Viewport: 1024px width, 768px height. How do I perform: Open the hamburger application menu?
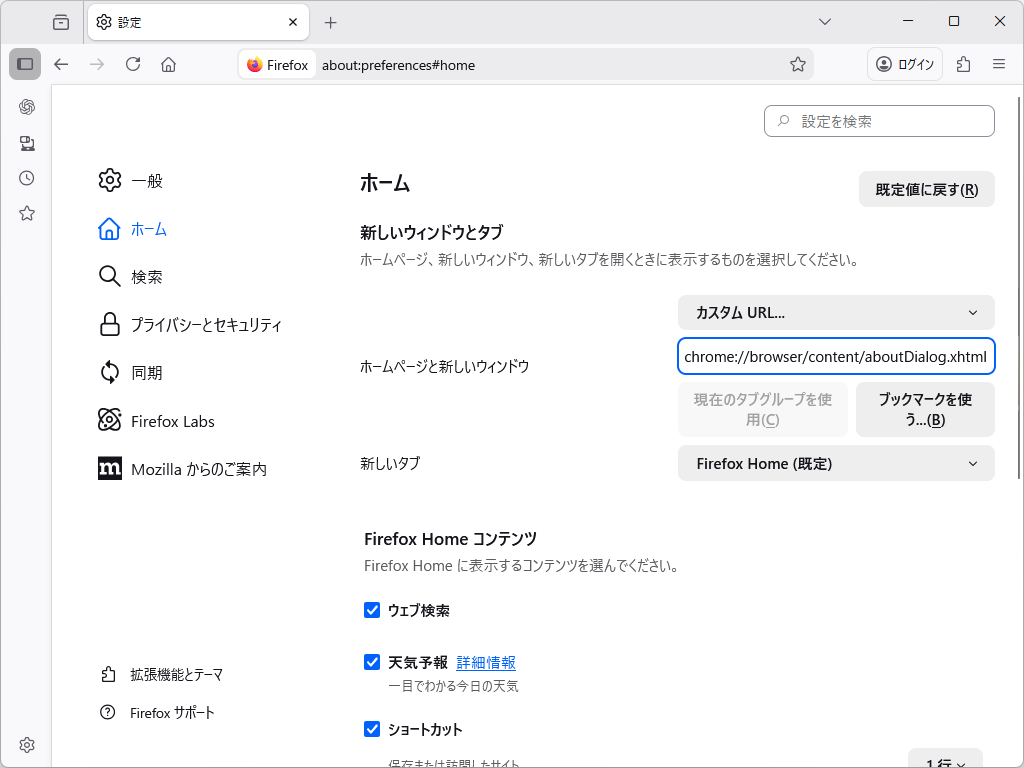999,64
